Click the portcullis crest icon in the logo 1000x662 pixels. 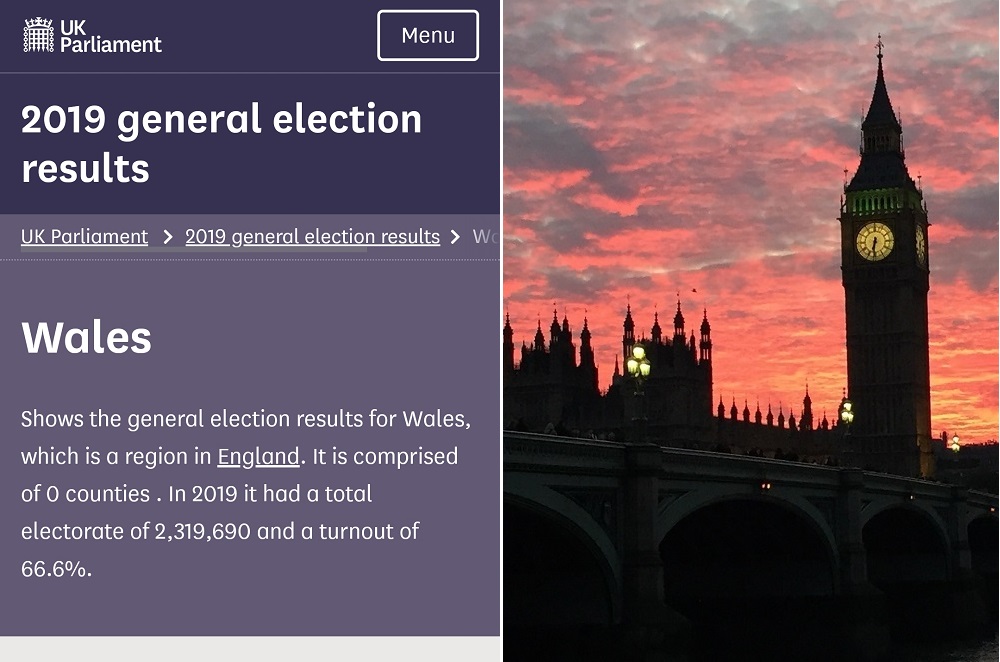pyautogui.click(x=38, y=35)
